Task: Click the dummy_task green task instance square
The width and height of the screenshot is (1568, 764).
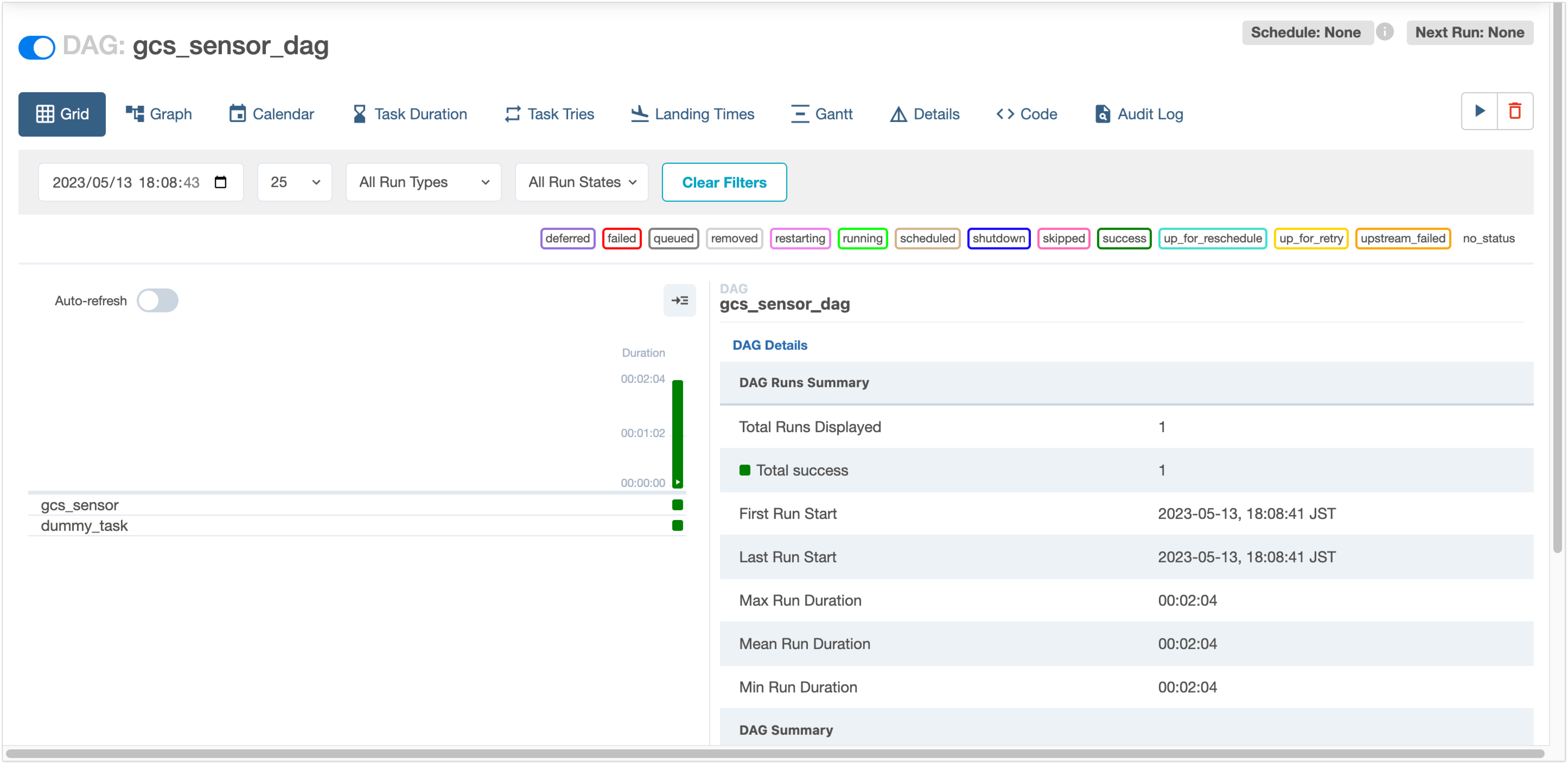Action: coord(677,525)
